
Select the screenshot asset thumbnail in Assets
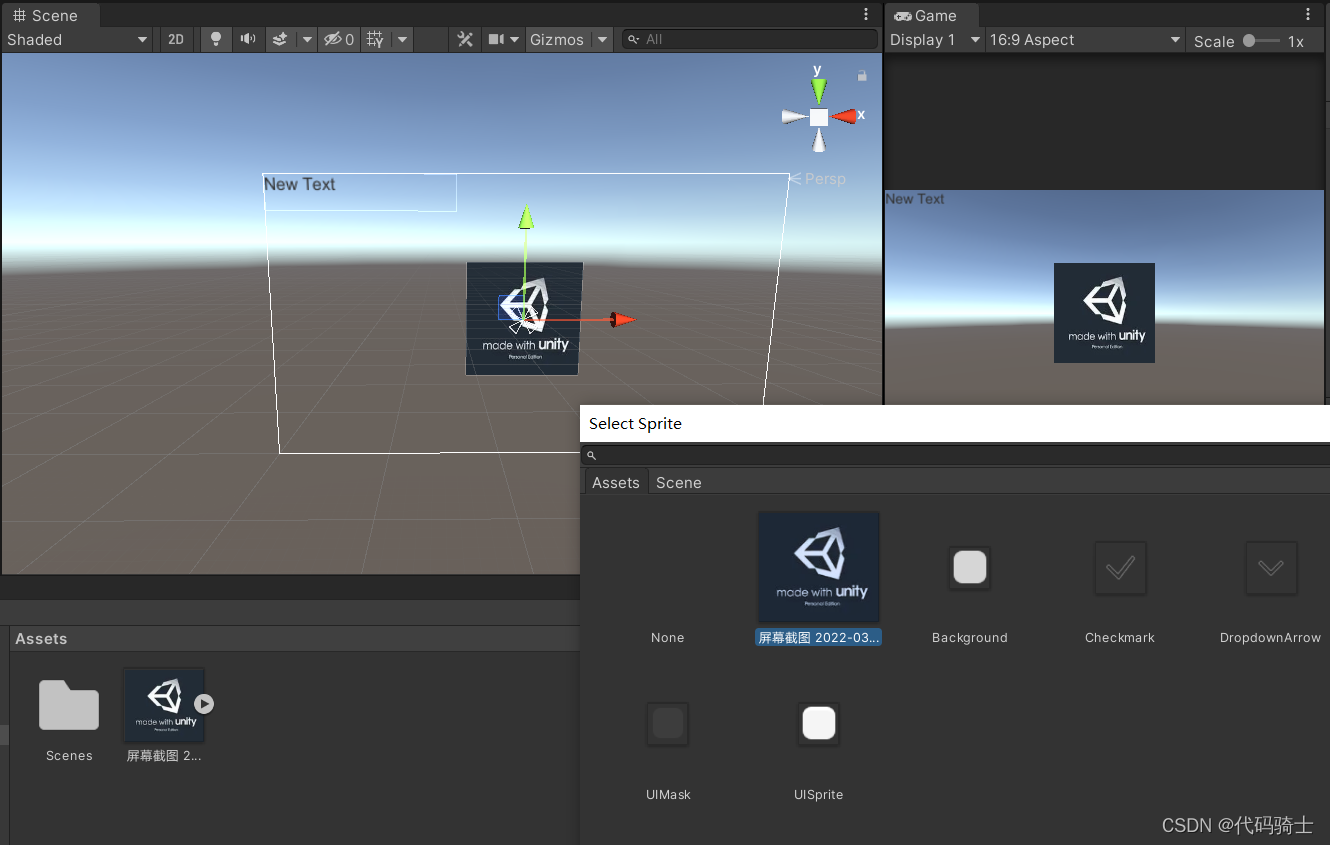point(164,705)
